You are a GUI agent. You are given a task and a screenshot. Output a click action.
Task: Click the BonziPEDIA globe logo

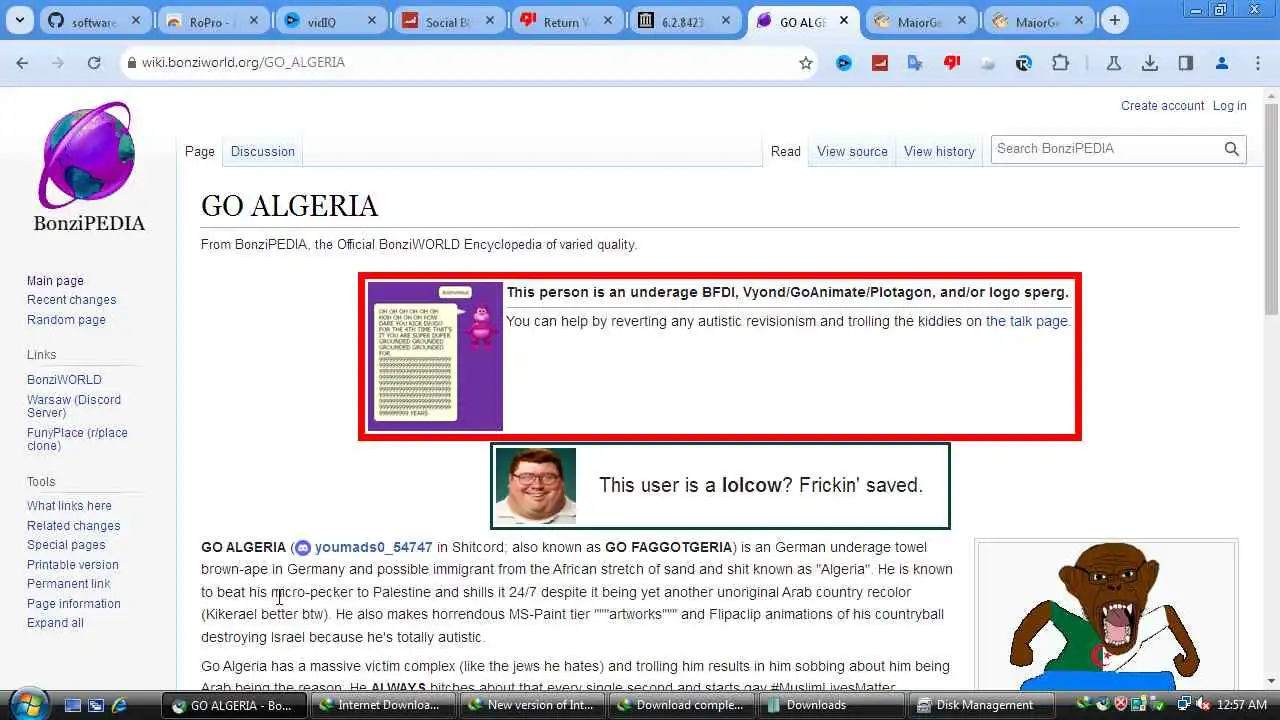point(86,155)
